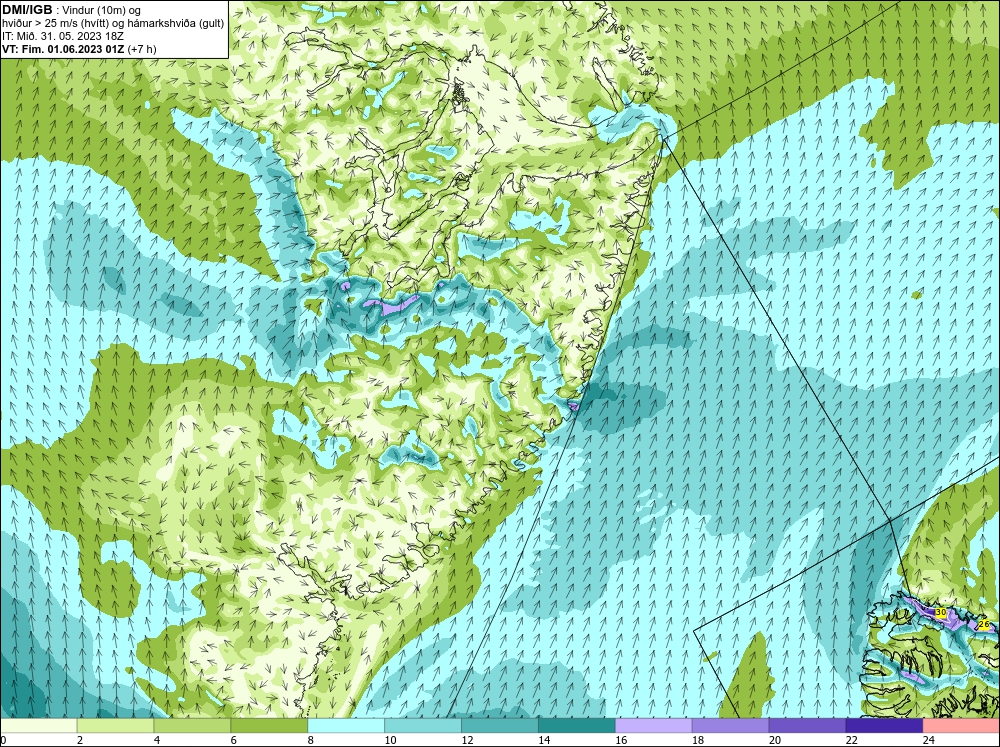Click the medium green 4–6 m/s legend swatch
The height and width of the screenshot is (747, 1000).
192,725
